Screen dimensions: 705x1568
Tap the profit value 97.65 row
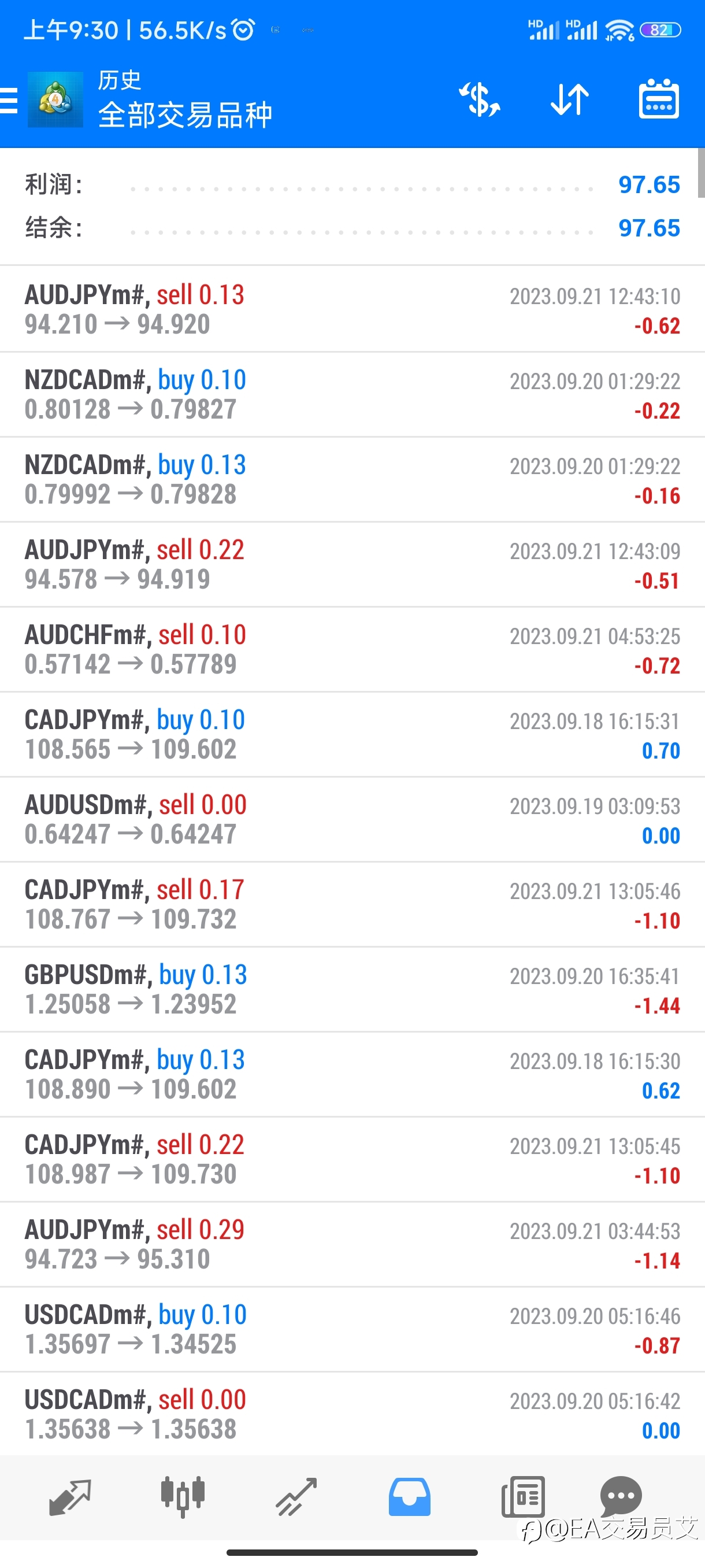352,184
